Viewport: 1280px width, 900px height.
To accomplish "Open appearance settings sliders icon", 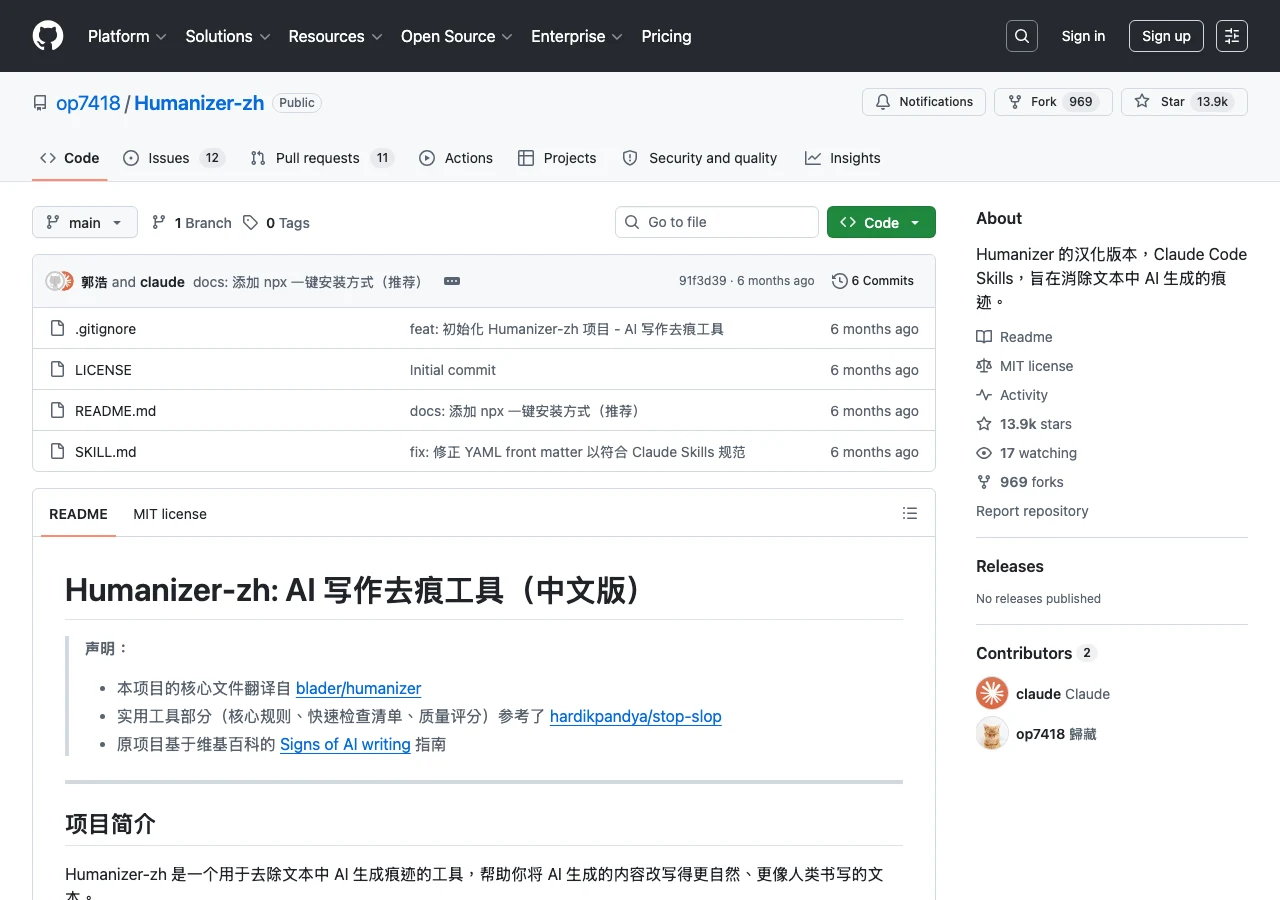I will (x=1232, y=36).
